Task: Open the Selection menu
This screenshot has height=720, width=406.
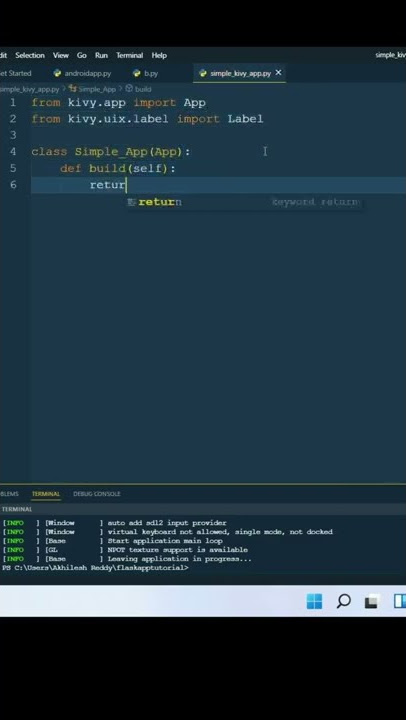Action: point(30,55)
